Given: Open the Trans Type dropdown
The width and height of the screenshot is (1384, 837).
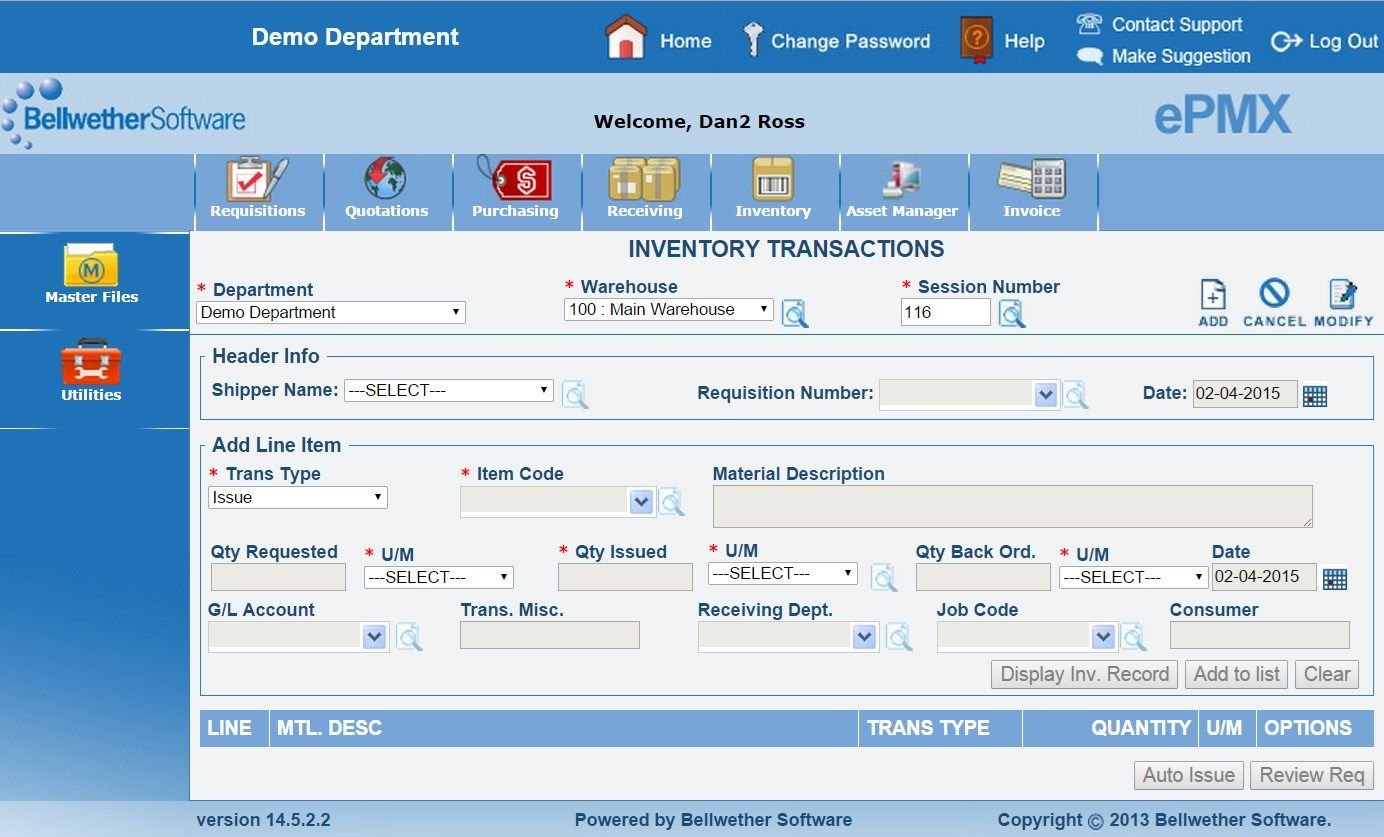Looking at the screenshot, I should point(298,498).
